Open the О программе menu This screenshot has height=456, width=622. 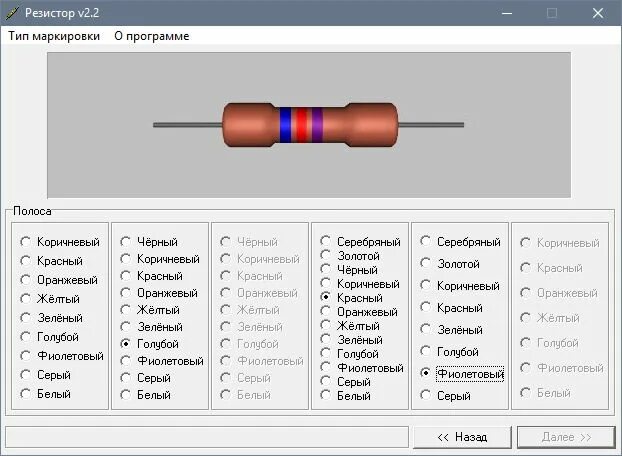coord(152,36)
